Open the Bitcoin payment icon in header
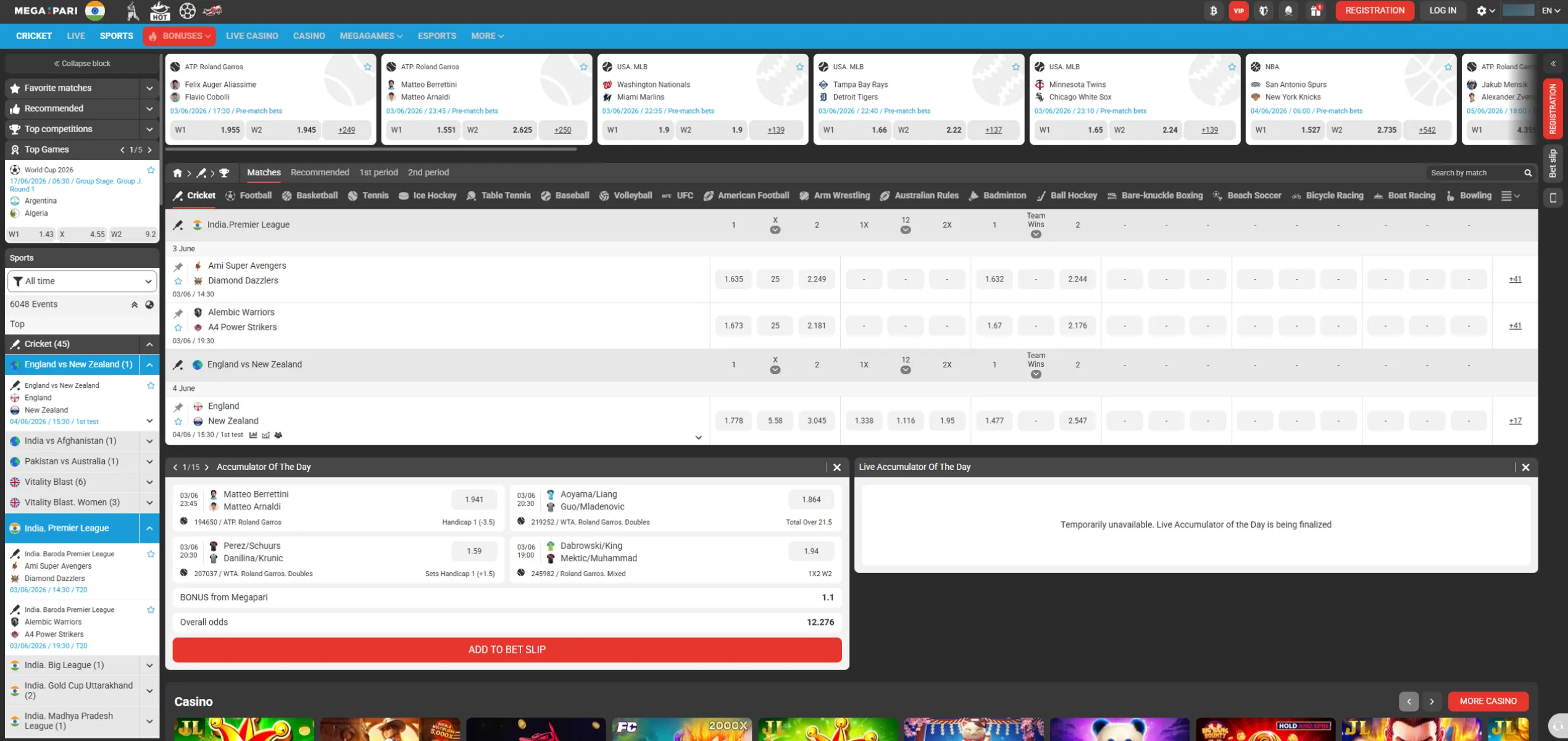This screenshot has width=1568, height=741. tap(1214, 10)
